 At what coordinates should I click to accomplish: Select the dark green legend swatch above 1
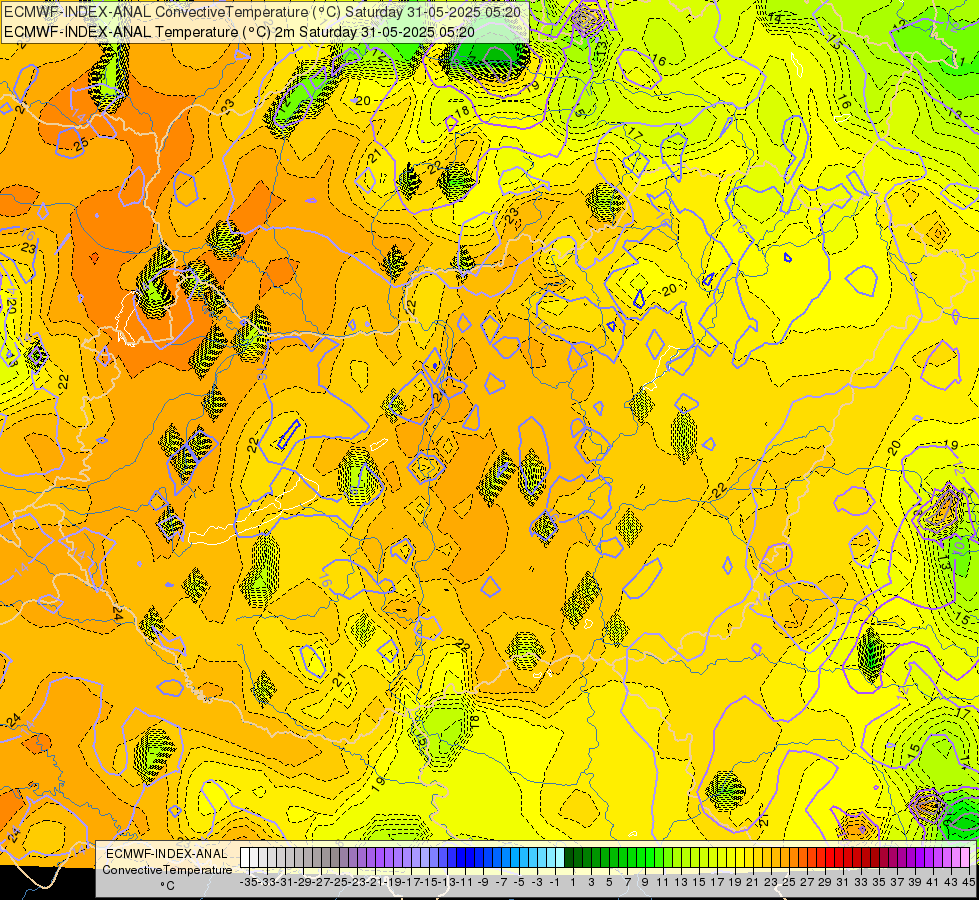point(569,857)
